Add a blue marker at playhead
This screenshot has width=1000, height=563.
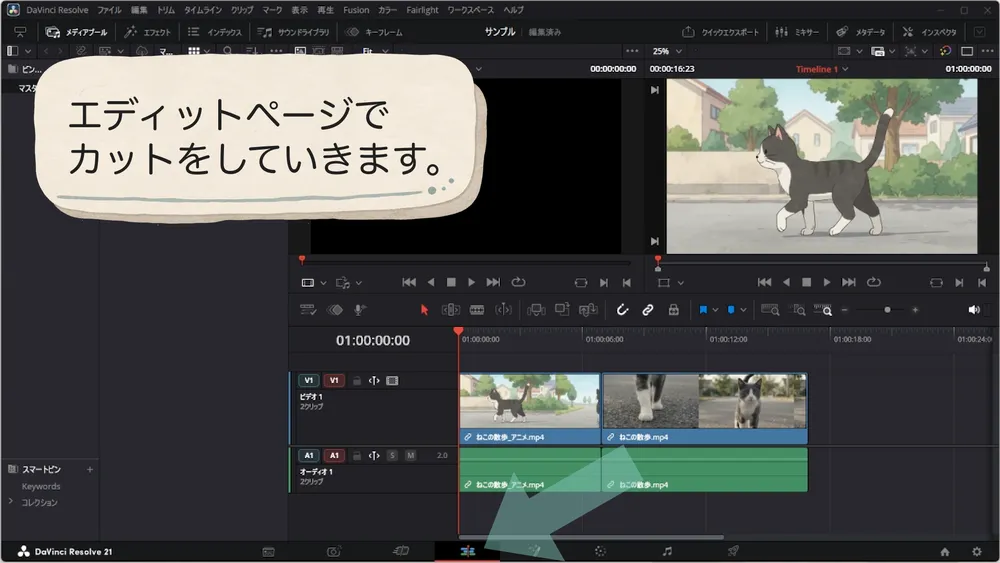coord(731,310)
